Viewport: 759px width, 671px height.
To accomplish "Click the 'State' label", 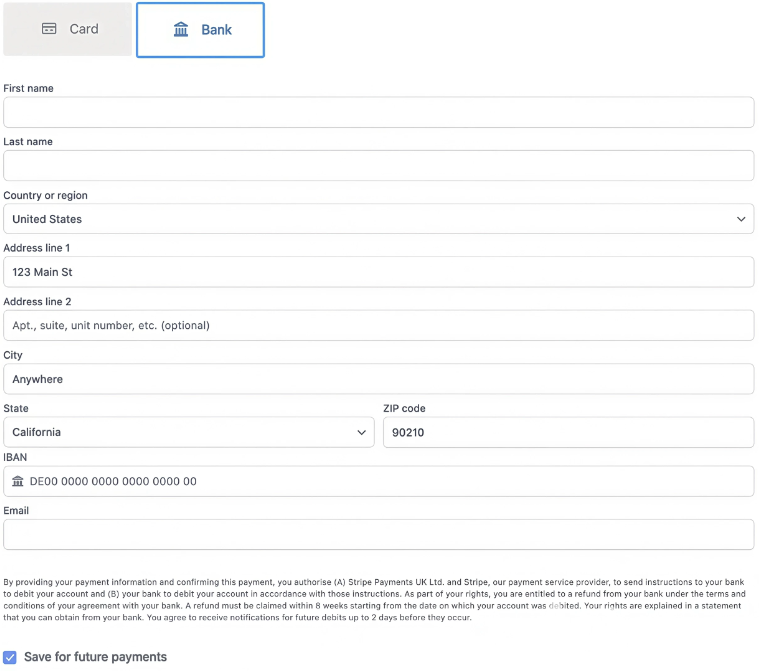I will [16, 409].
